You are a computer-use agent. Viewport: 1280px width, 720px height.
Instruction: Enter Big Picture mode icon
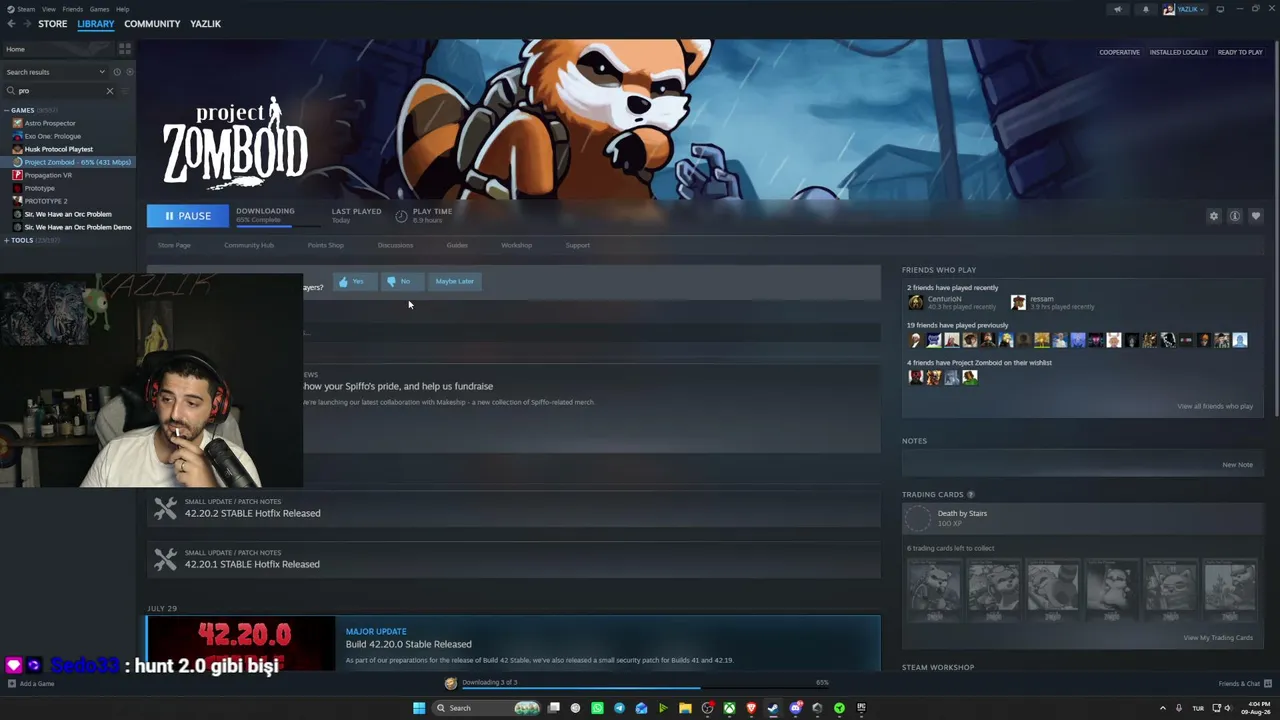(1219, 9)
